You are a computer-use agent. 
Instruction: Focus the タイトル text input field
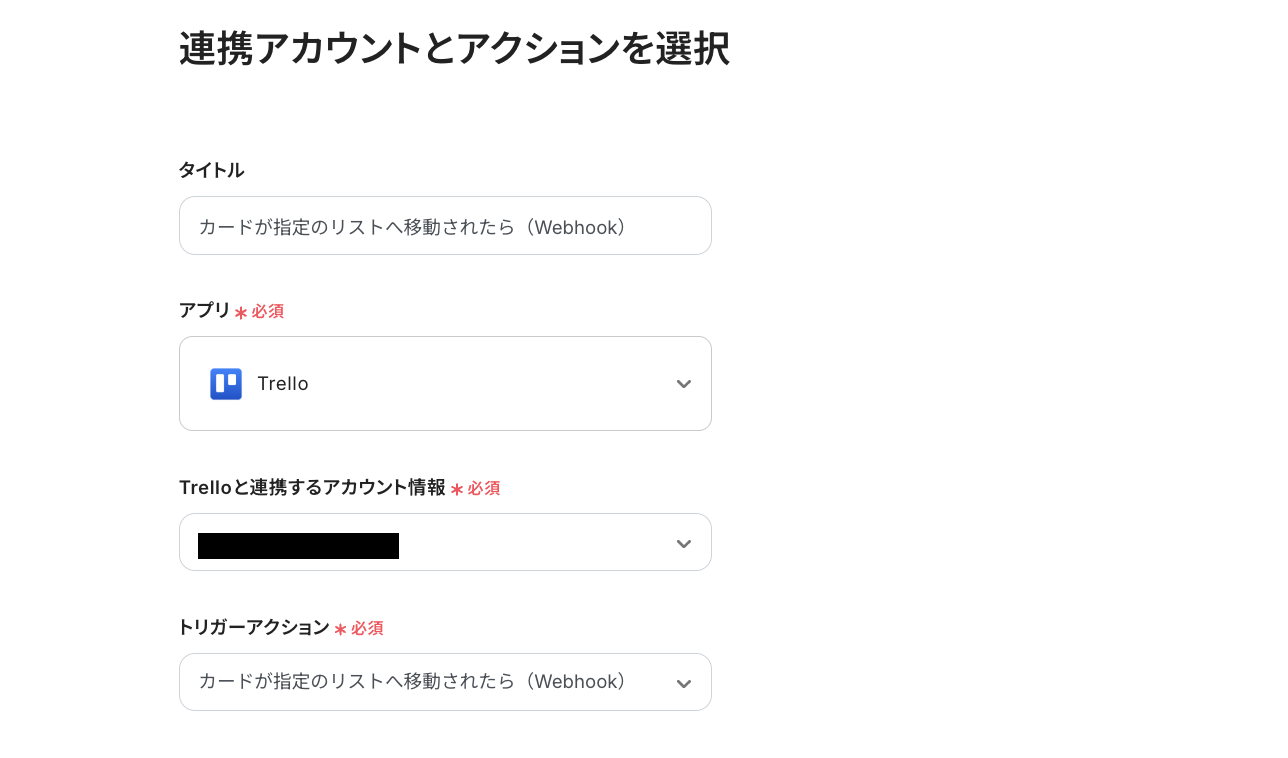click(445, 226)
